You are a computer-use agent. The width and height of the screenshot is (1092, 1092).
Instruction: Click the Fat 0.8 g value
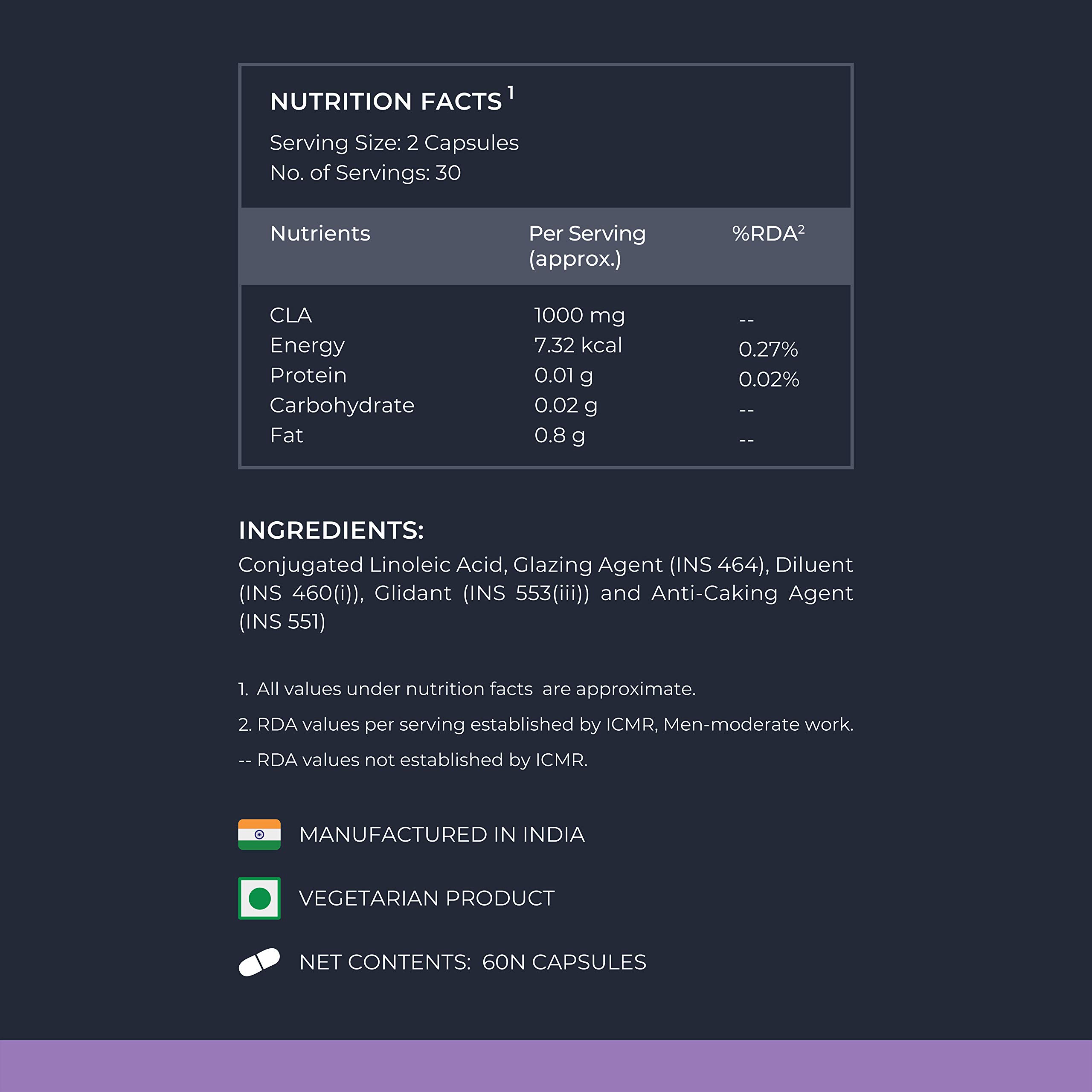(560, 435)
